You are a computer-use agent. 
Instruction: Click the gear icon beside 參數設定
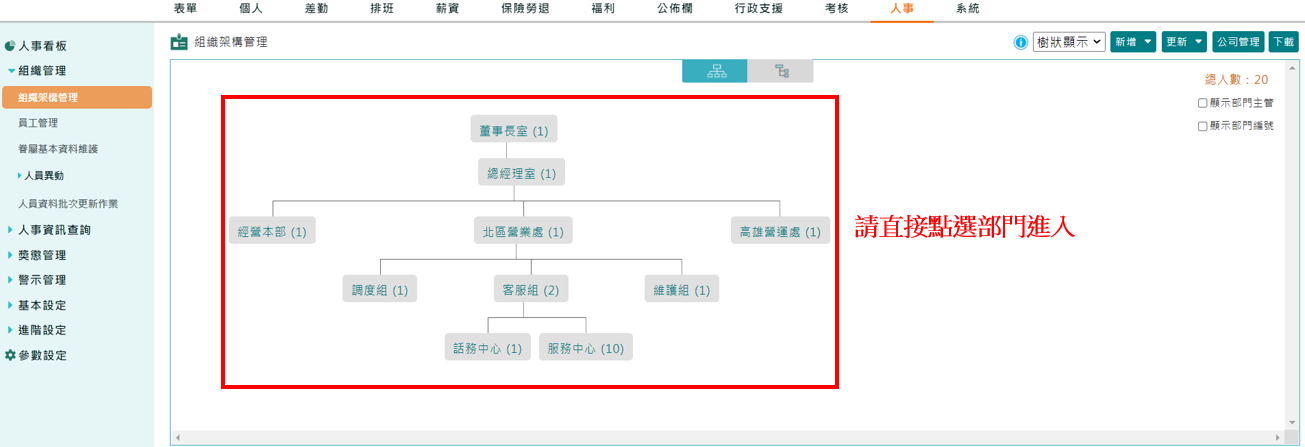[x=10, y=355]
